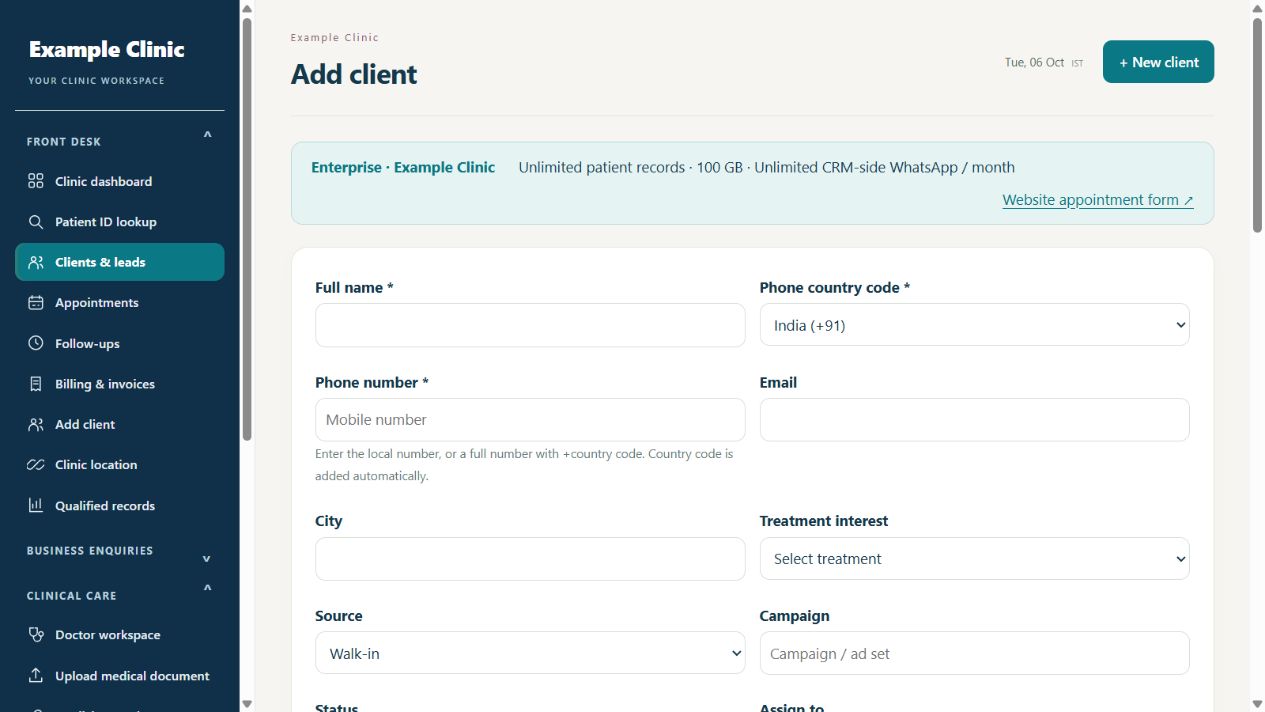Viewport: 1265px width, 712px height.
Task: Click the Add client people icon
Action: point(36,424)
